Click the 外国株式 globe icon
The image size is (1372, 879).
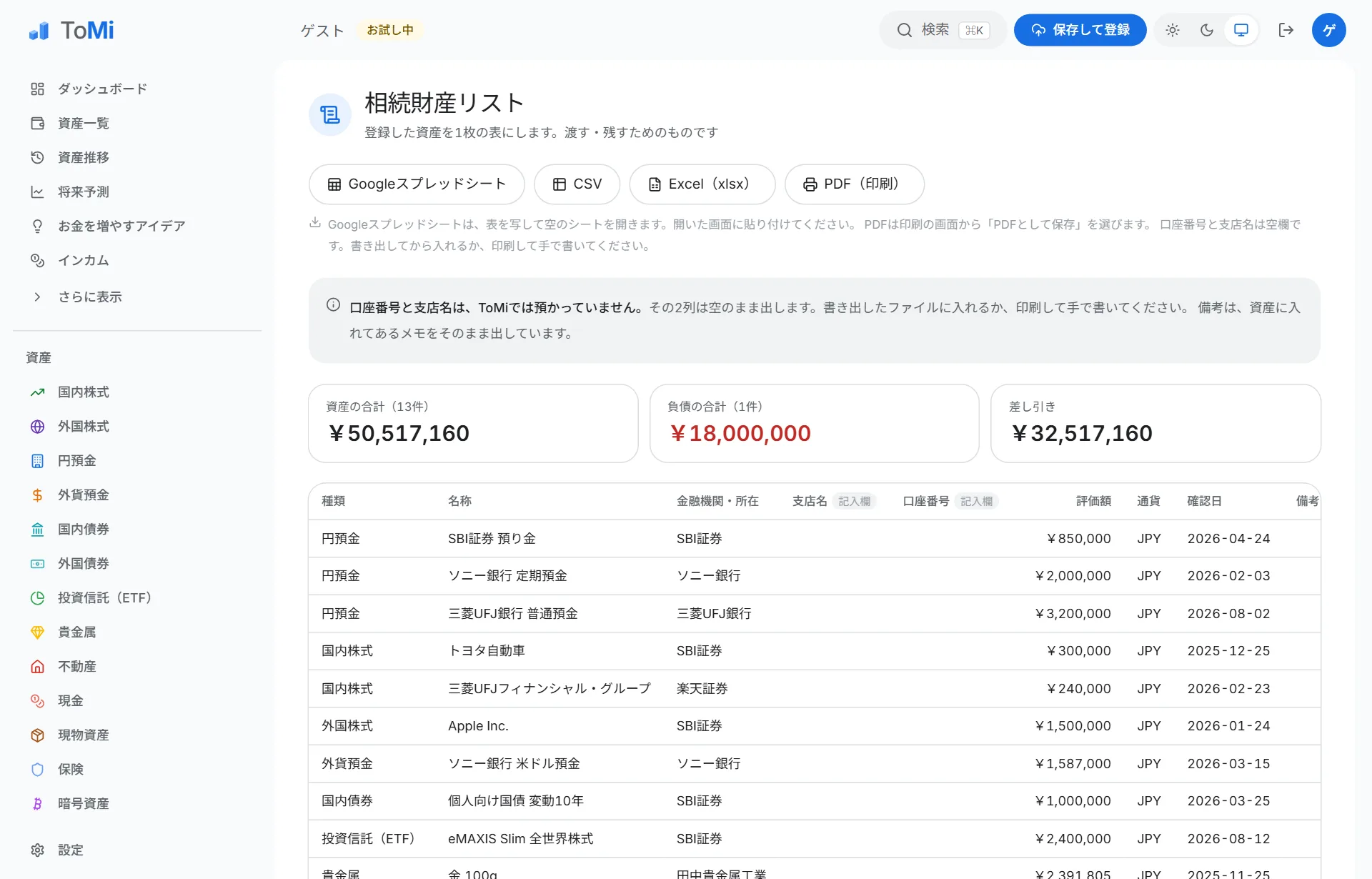(38, 426)
